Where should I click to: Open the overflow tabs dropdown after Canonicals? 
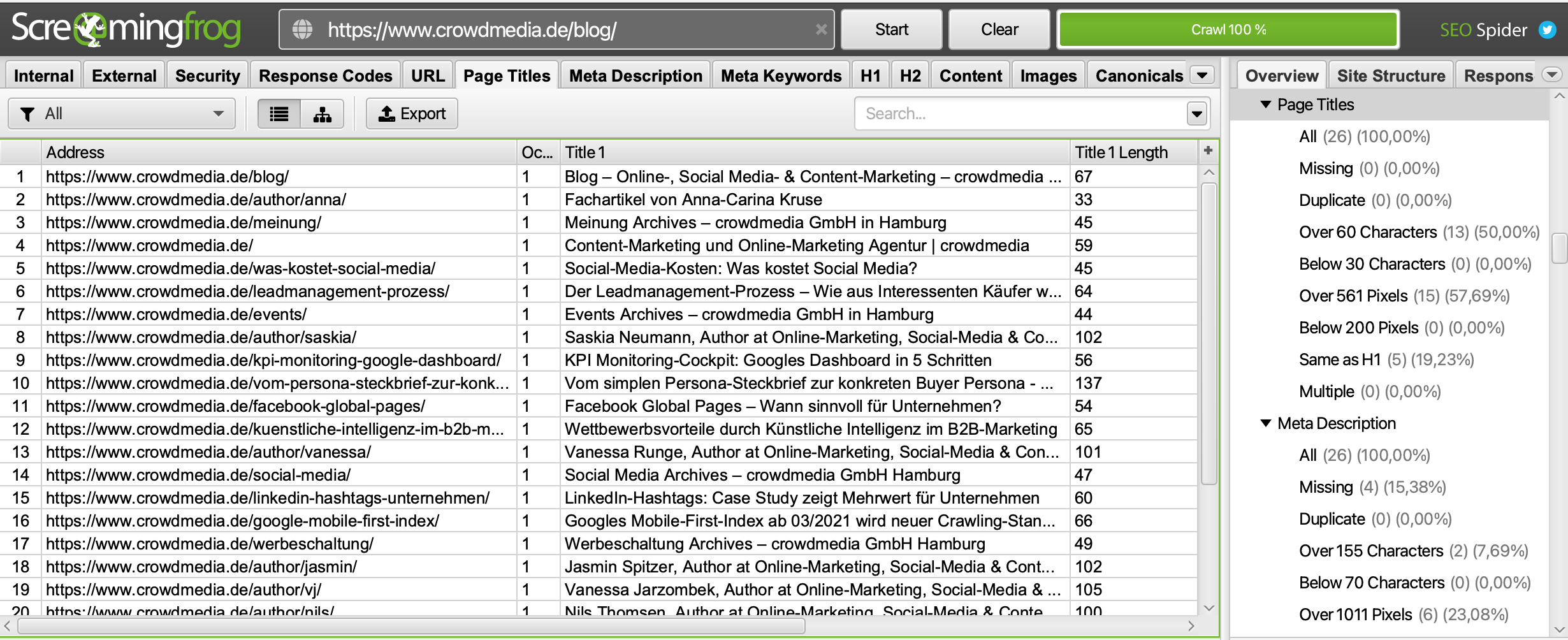coord(1202,75)
